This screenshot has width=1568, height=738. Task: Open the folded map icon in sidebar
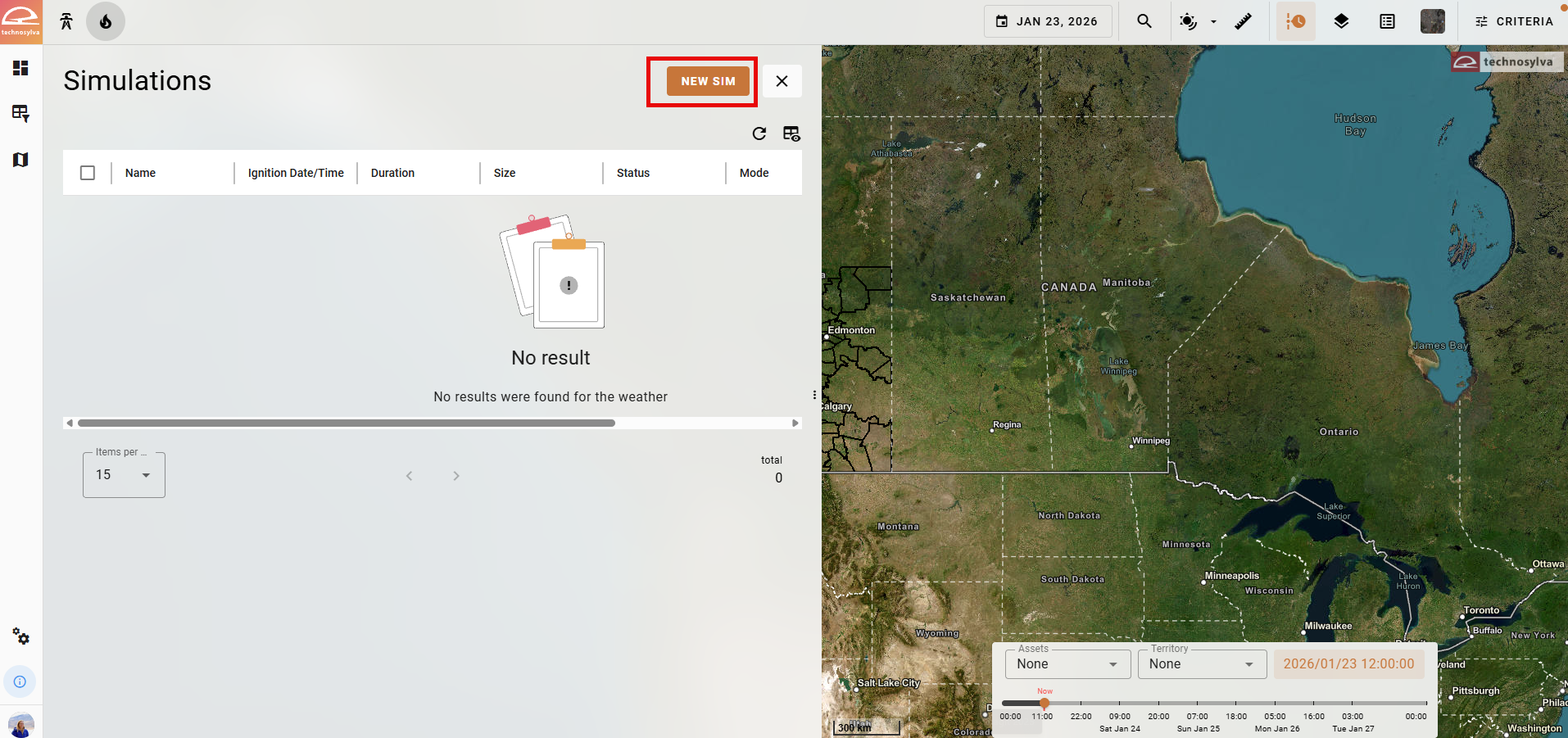click(20, 160)
